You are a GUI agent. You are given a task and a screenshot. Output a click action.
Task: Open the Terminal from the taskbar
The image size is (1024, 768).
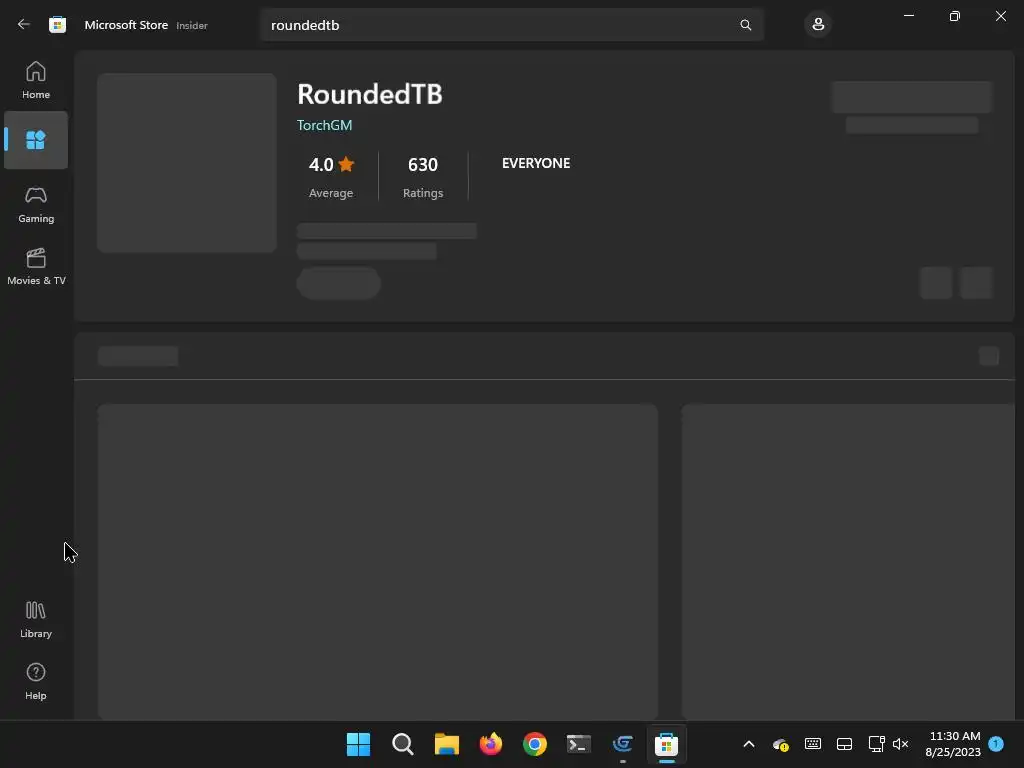click(579, 744)
